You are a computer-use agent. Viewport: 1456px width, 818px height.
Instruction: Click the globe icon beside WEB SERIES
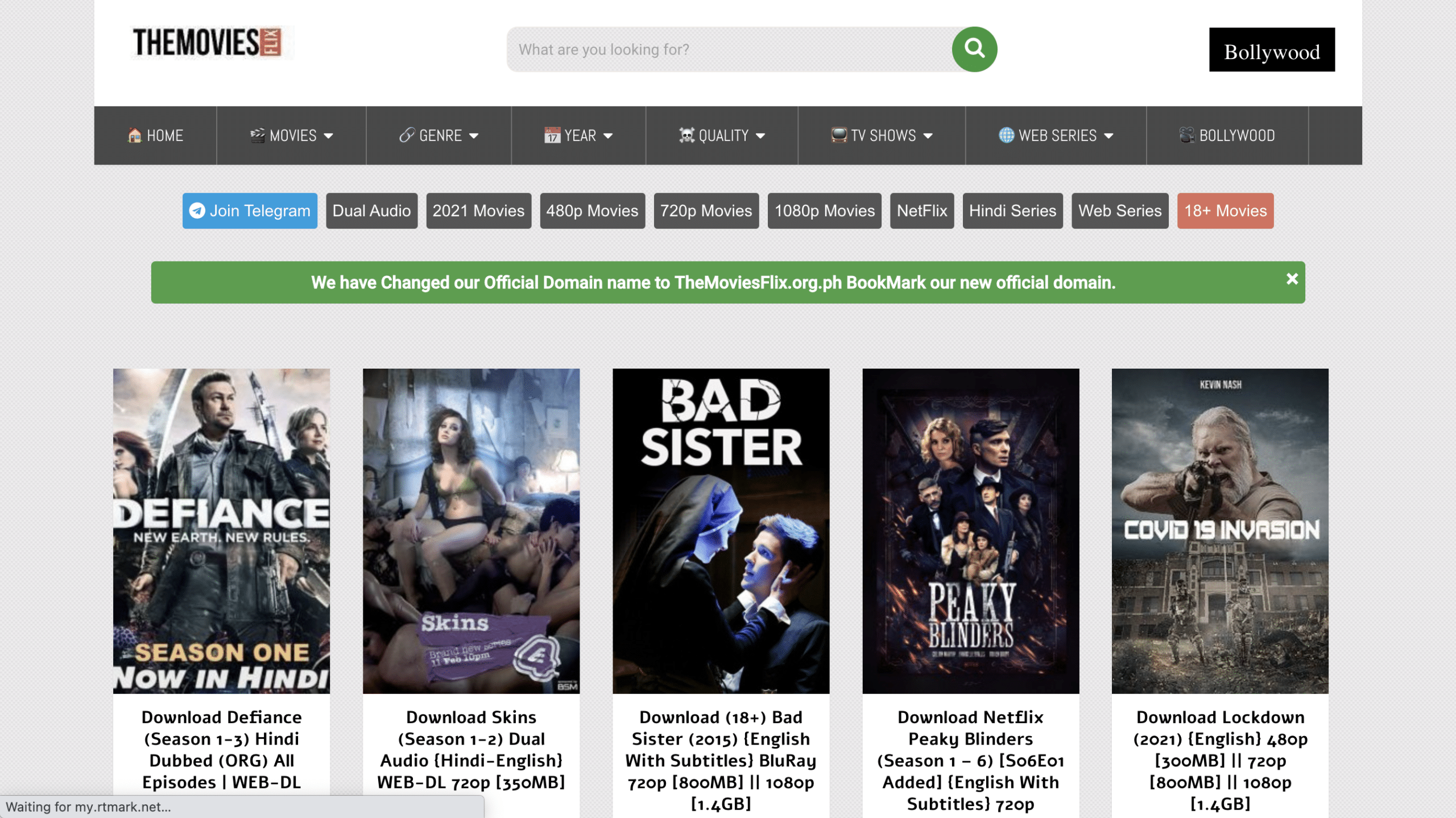1006,135
